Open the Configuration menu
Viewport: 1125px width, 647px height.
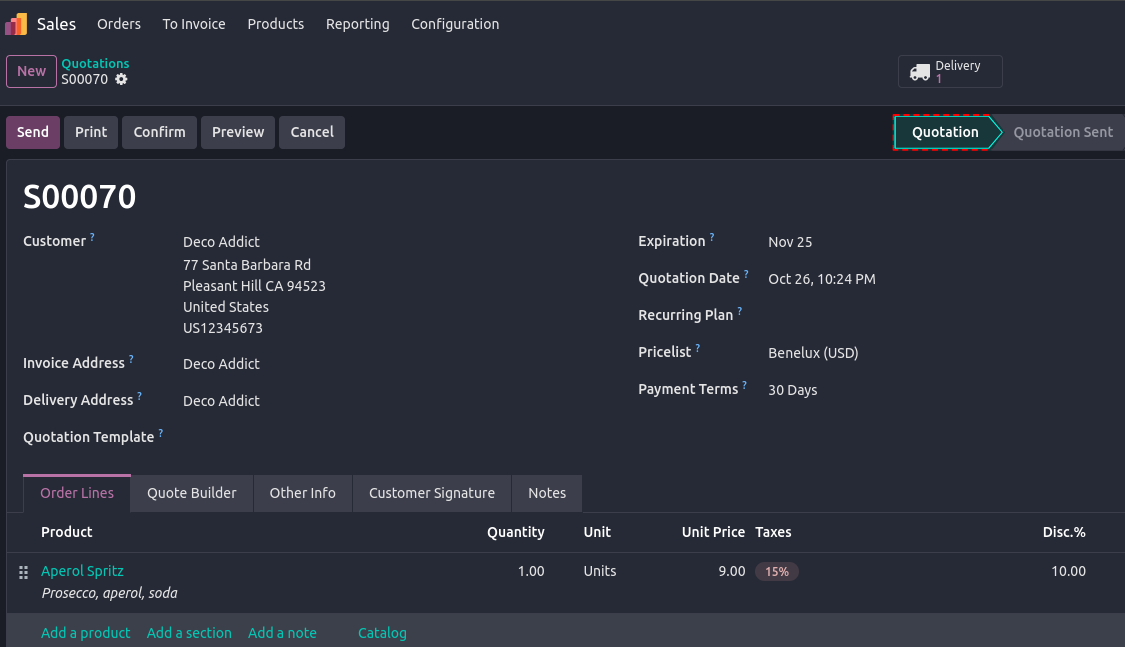tap(455, 24)
